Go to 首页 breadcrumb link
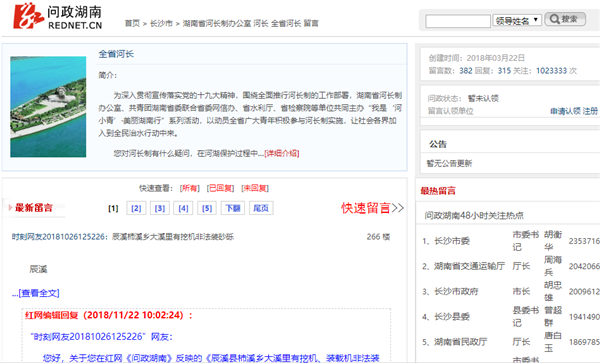Screen dimensions: 600x363 pyautogui.click(x=132, y=23)
